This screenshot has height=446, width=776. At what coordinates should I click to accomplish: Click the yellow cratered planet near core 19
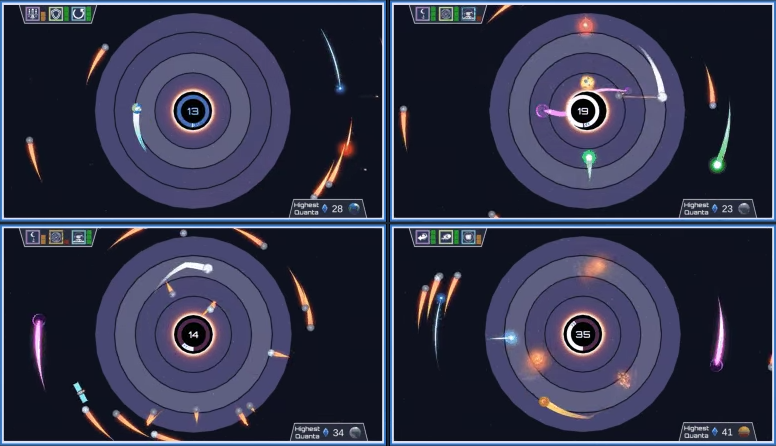[x=587, y=82]
